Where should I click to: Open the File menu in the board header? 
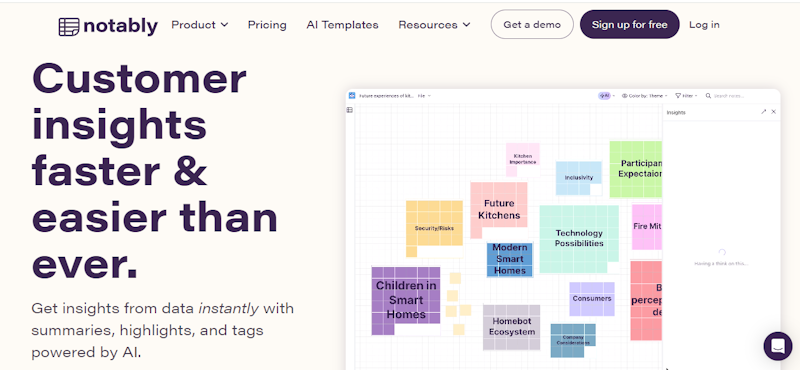click(424, 95)
